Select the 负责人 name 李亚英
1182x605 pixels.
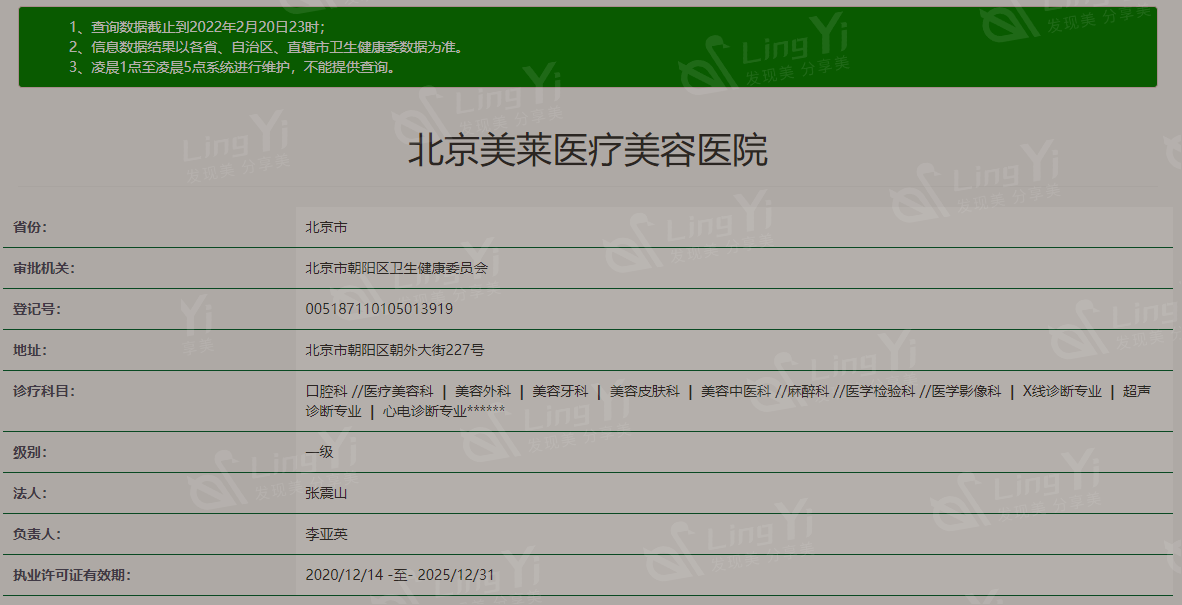click(326, 534)
